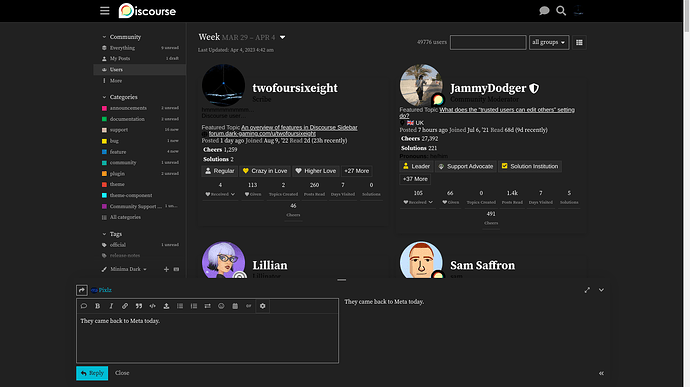
Task: Minimize the composer with the chevron
Action: pos(601,290)
